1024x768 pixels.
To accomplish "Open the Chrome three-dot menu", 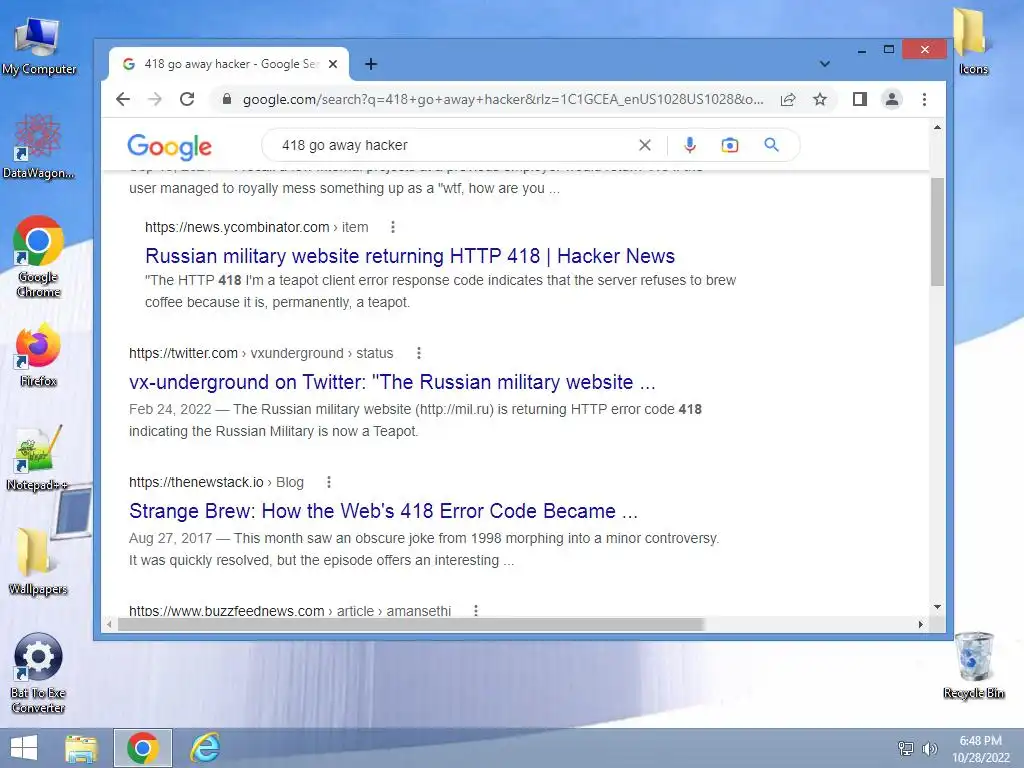I will [924, 99].
